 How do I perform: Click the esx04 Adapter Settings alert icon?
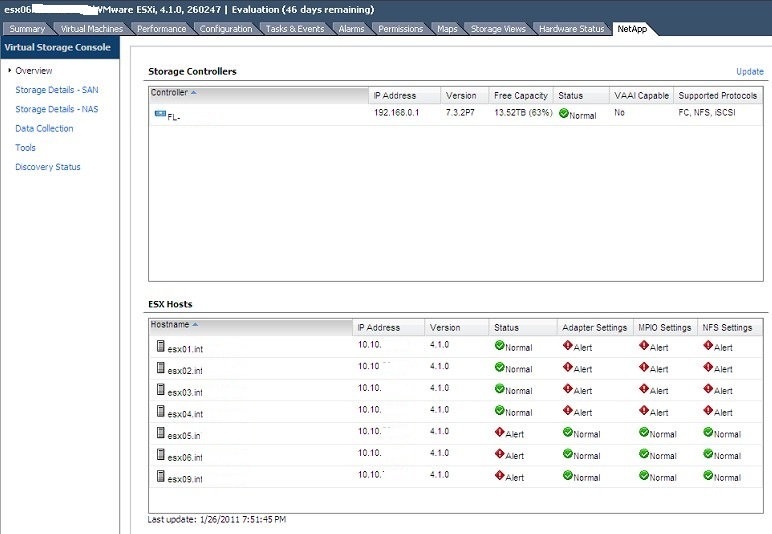pyautogui.click(x=567, y=410)
